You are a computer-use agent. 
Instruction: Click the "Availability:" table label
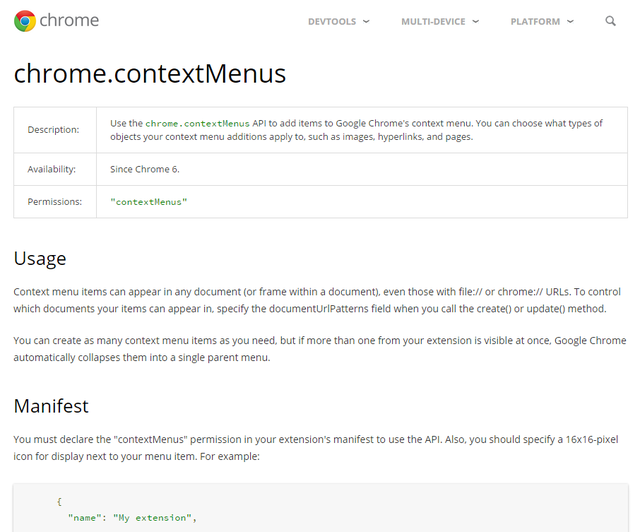pyautogui.click(x=51, y=169)
